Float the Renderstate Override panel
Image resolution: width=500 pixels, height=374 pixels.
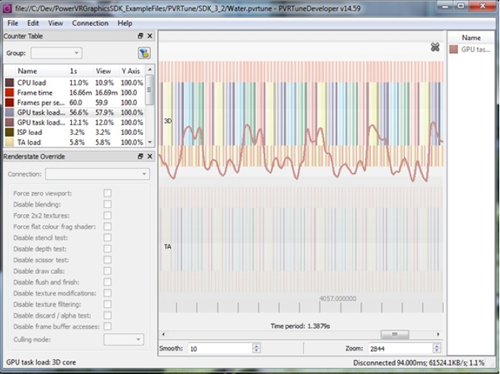[140, 156]
